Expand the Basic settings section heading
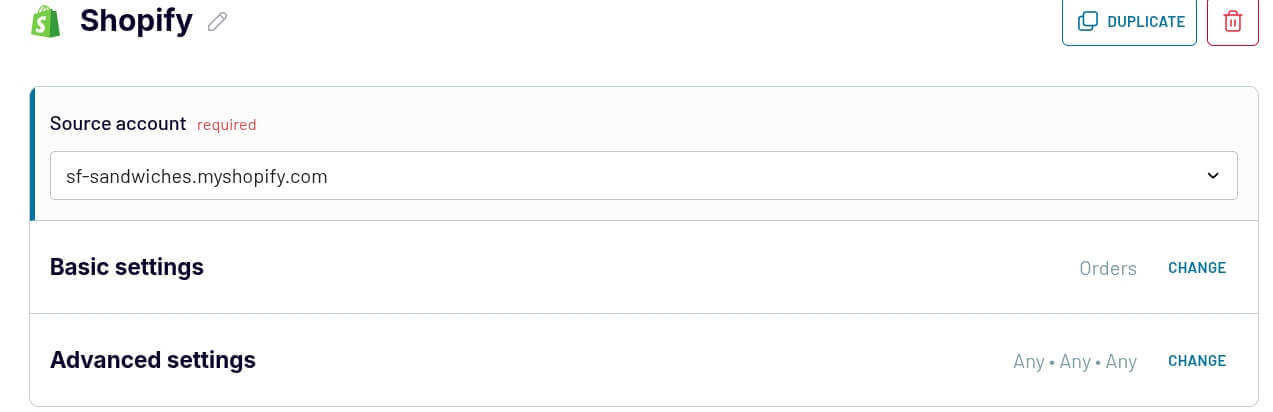Image resolution: width=1273 pixels, height=412 pixels. [x=127, y=267]
